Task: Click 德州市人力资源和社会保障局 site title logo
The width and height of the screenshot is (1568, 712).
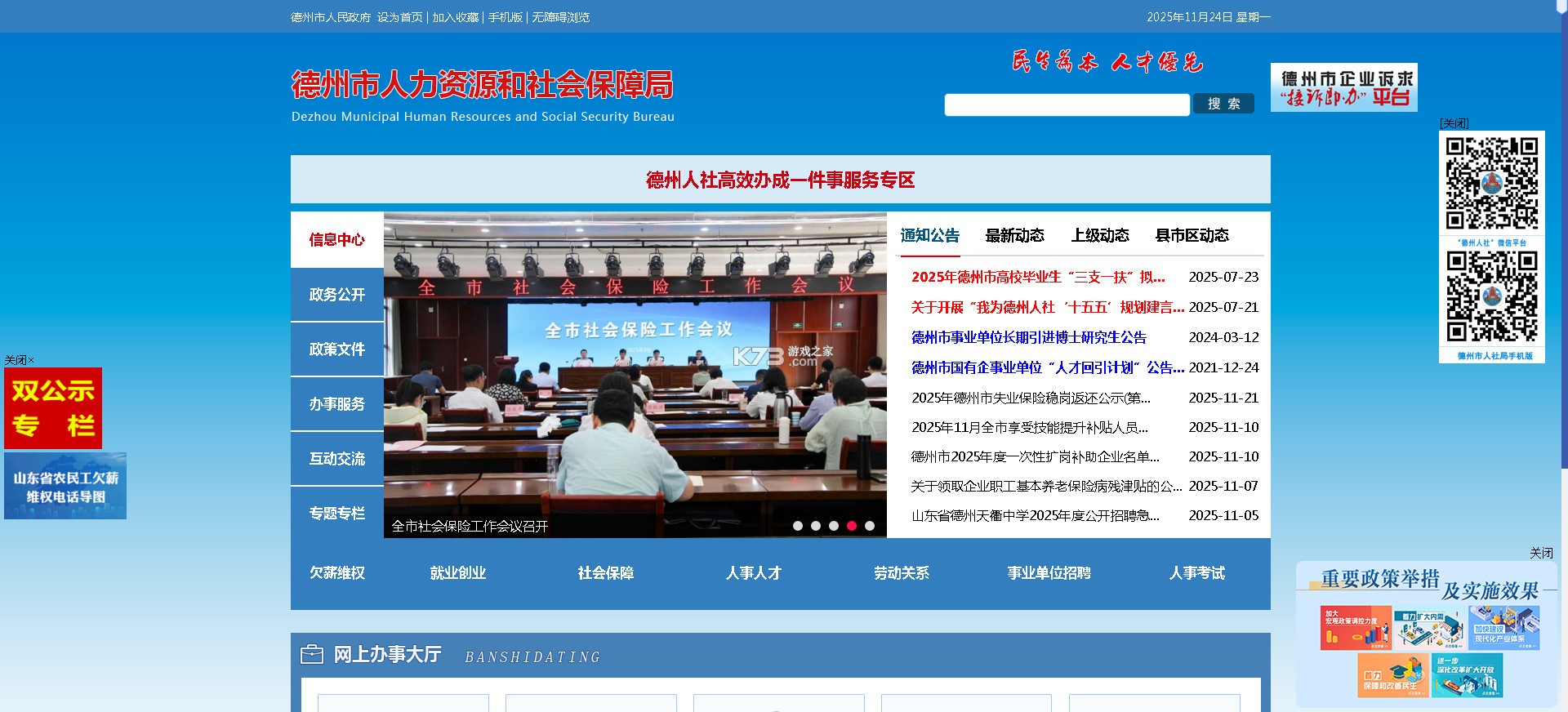Action: [x=483, y=95]
